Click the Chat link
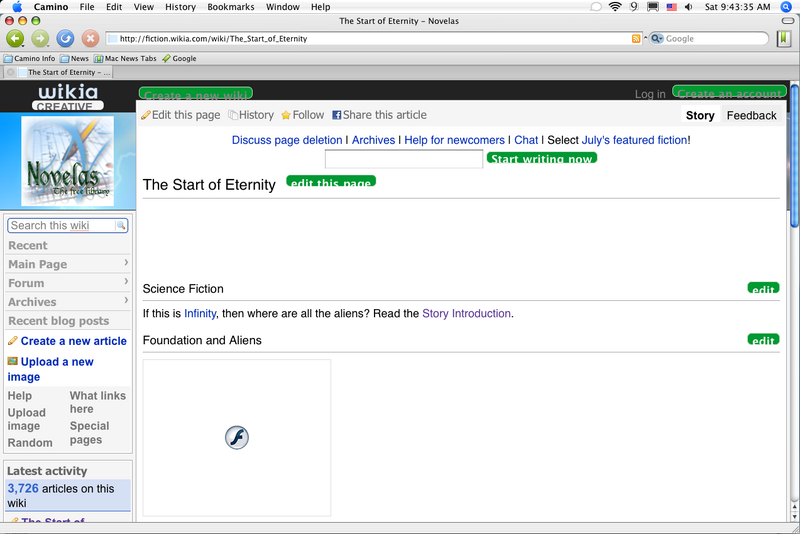The width and height of the screenshot is (800, 534). pyautogui.click(x=526, y=140)
